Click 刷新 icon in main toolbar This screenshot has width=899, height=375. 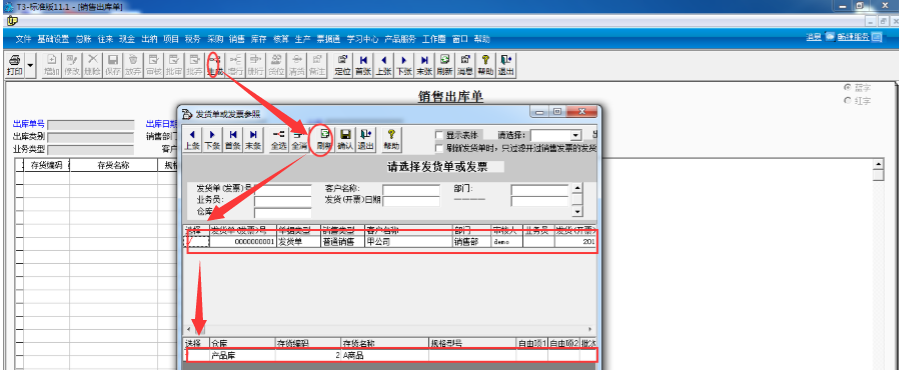tap(444, 65)
